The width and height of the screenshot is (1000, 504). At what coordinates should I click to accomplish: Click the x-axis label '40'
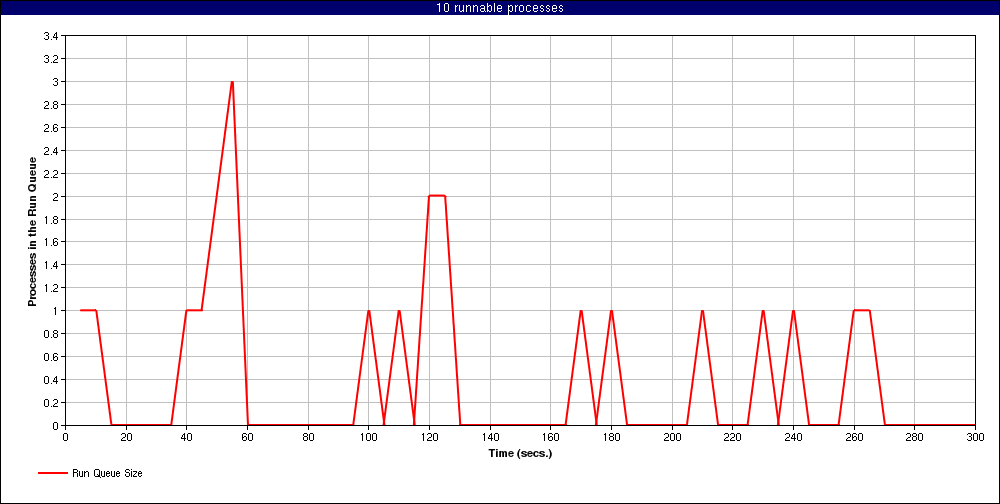tap(187, 437)
